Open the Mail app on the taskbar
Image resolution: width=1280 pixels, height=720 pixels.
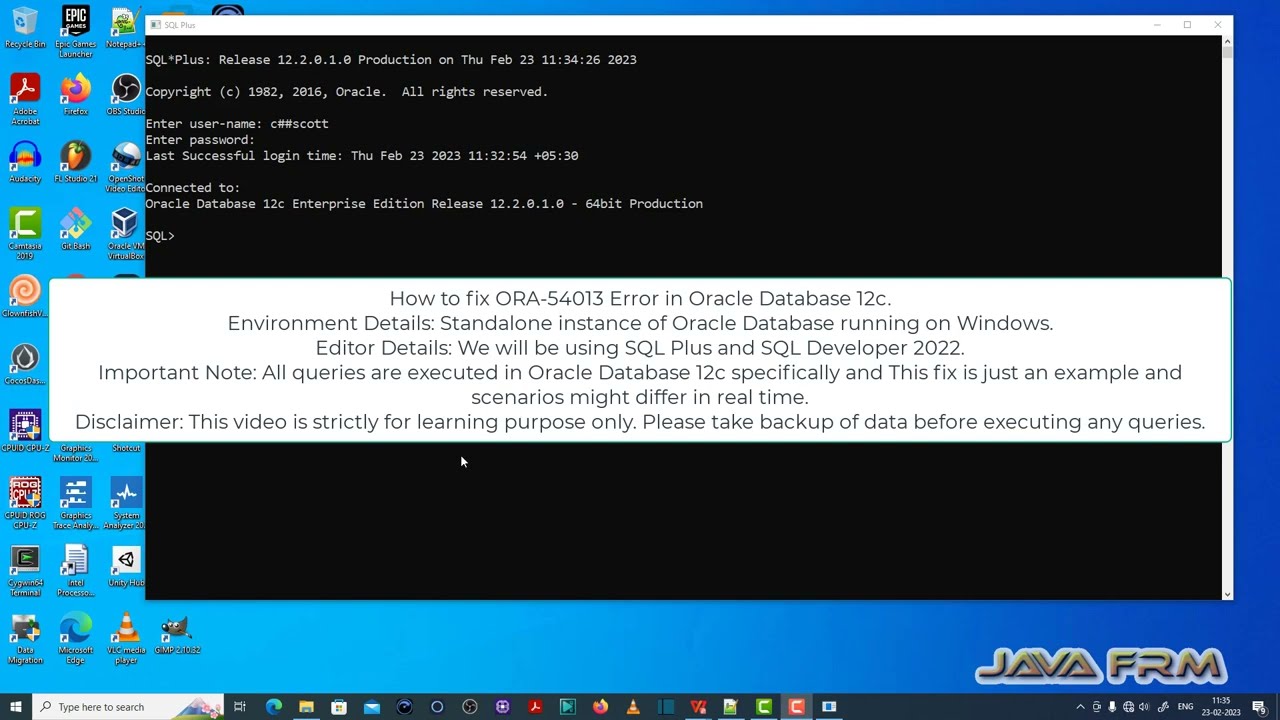click(x=372, y=707)
